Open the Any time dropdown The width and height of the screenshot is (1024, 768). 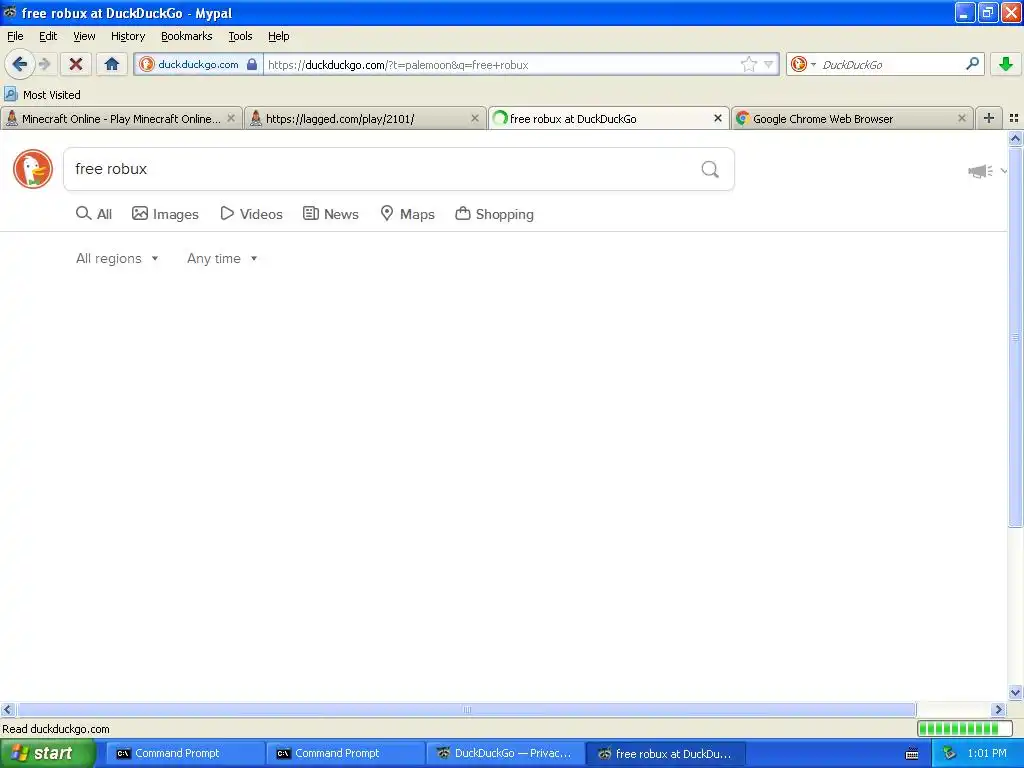pos(222,259)
